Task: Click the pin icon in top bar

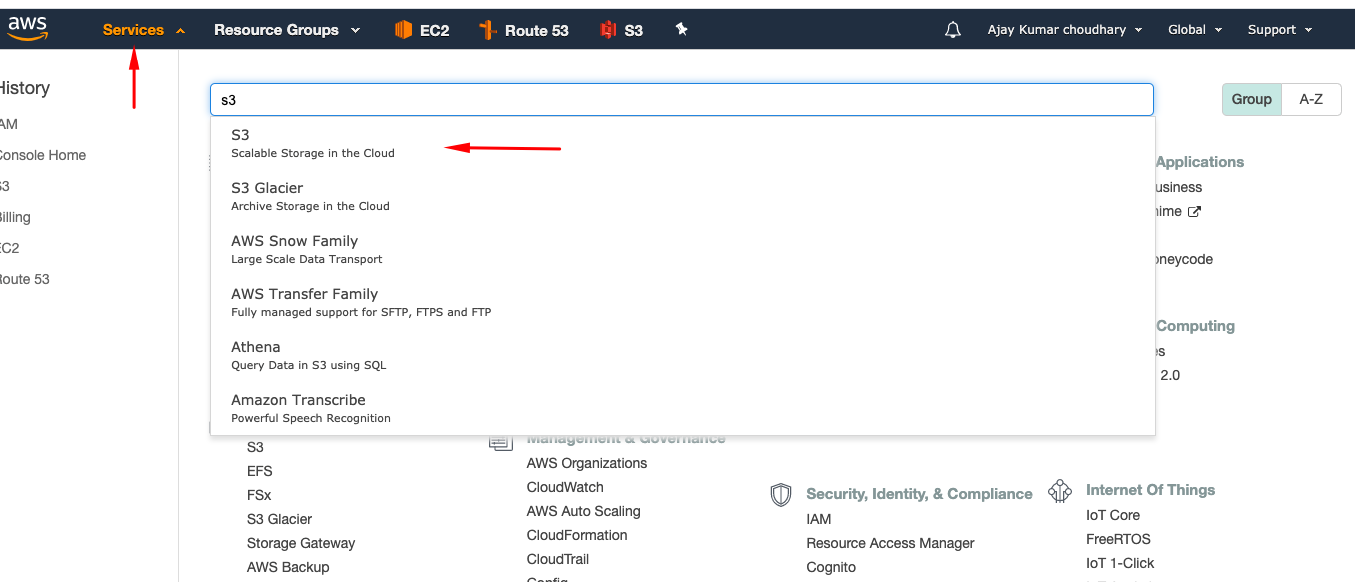Action: pos(682,30)
